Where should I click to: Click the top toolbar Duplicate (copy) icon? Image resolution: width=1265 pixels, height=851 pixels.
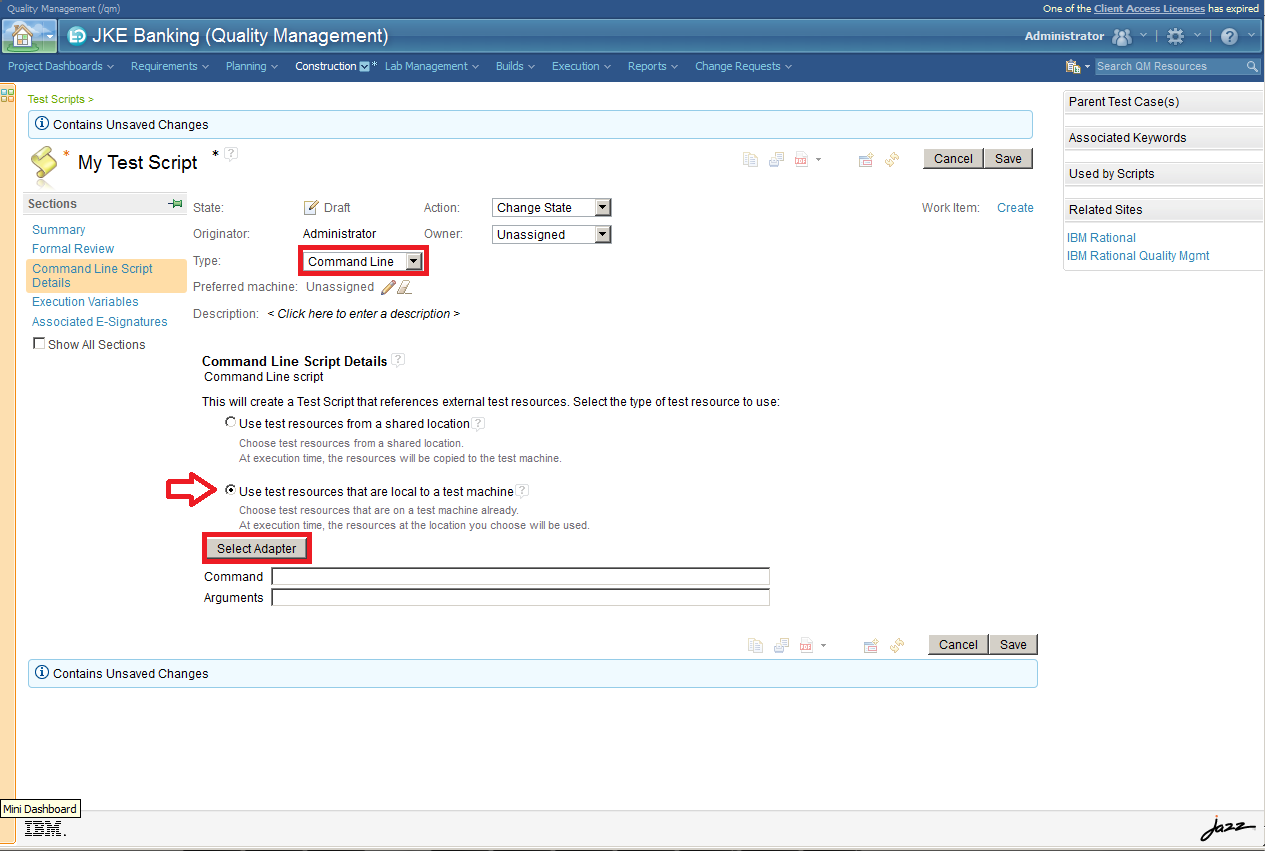(x=750, y=159)
